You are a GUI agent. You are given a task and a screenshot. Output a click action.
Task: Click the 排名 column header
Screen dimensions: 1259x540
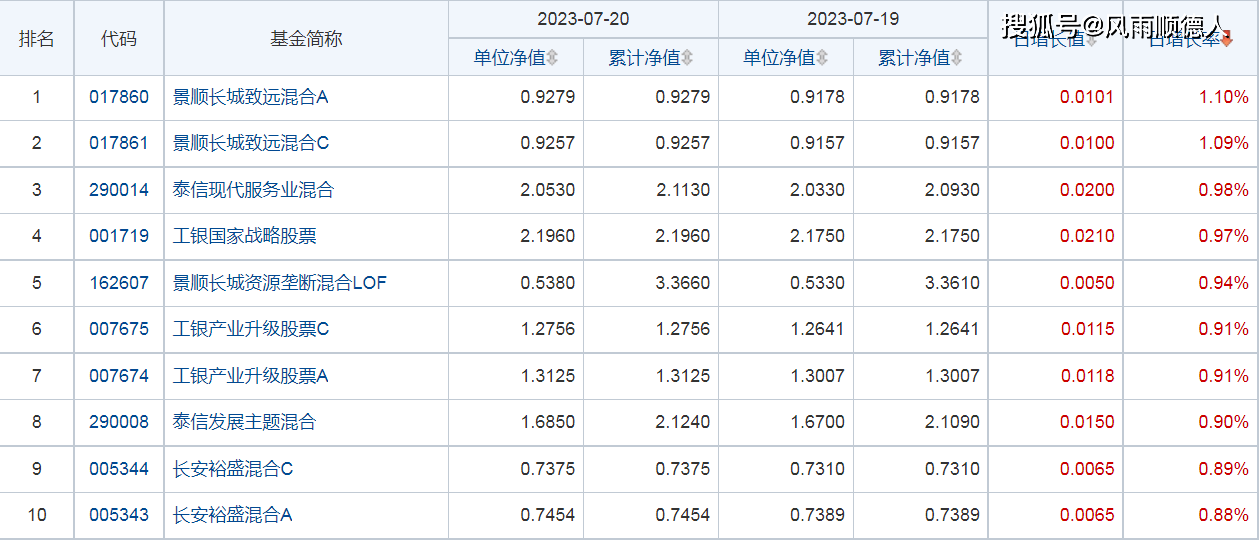(37, 39)
